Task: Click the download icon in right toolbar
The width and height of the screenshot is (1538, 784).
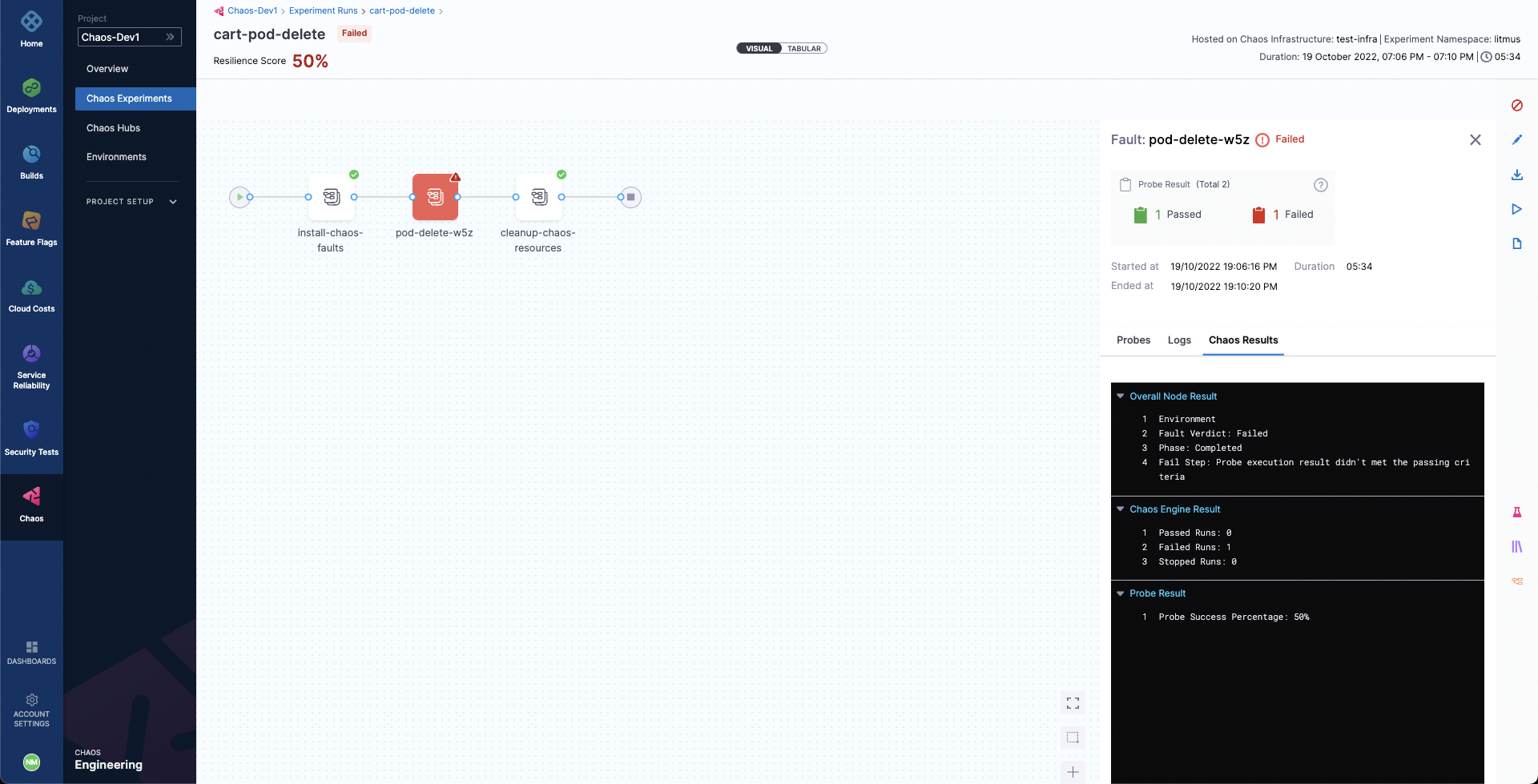Action: [x=1516, y=175]
